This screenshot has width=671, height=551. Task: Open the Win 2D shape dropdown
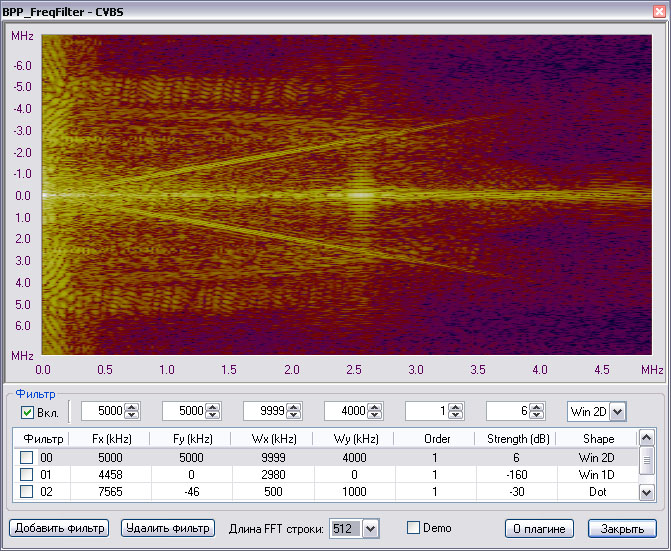coord(618,412)
